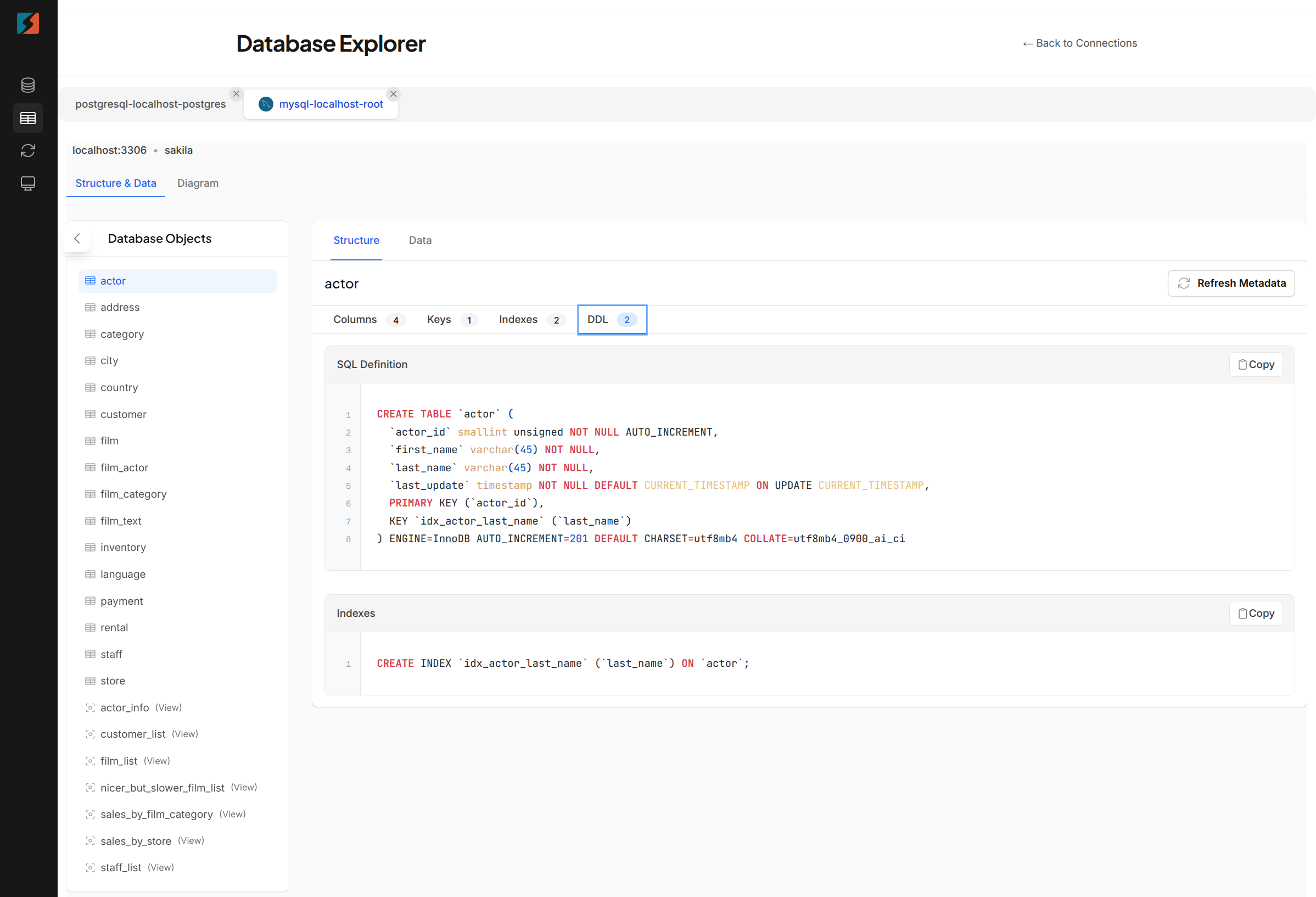Select the table explorer icon in sidebar
This screenshot has width=1316, height=897.
click(28, 118)
